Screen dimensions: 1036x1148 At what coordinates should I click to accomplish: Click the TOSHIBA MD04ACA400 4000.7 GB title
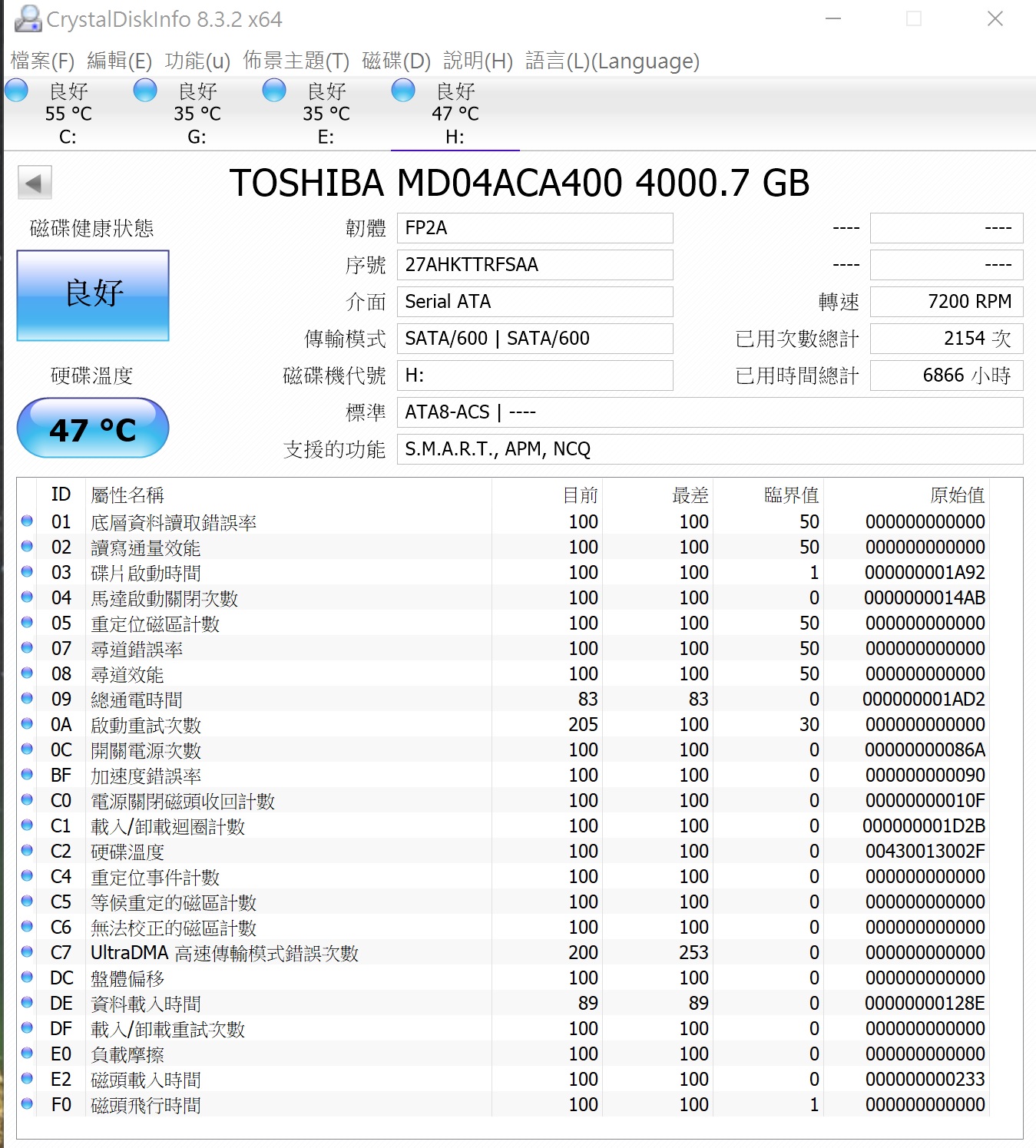[519, 183]
